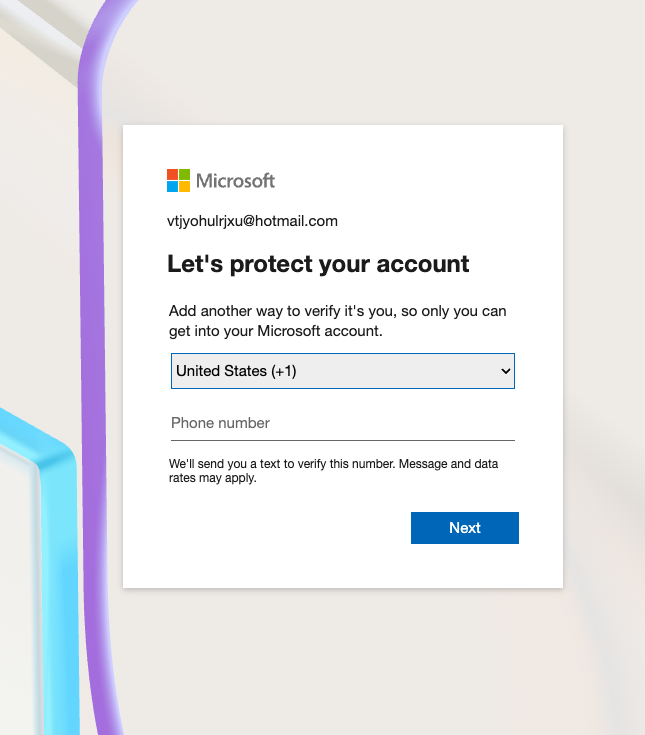Viewport: 645px width, 735px height.
Task: Click the purple ribbon background decoration
Action: point(91,328)
